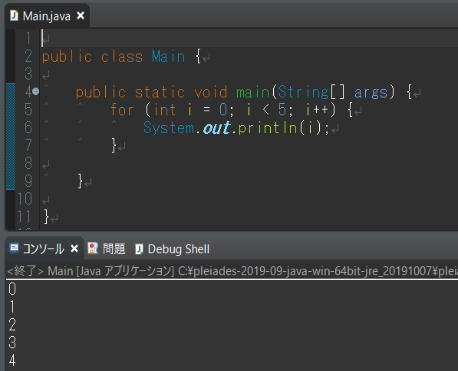Click the 'static' keyword on line 4
The height and width of the screenshot is (371, 458).
pos(160,92)
